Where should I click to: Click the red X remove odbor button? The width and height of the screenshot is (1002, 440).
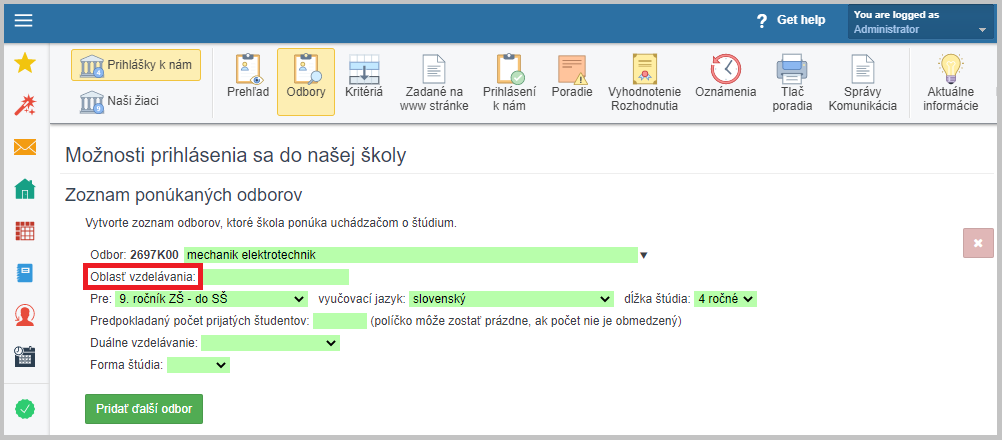[978, 243]
